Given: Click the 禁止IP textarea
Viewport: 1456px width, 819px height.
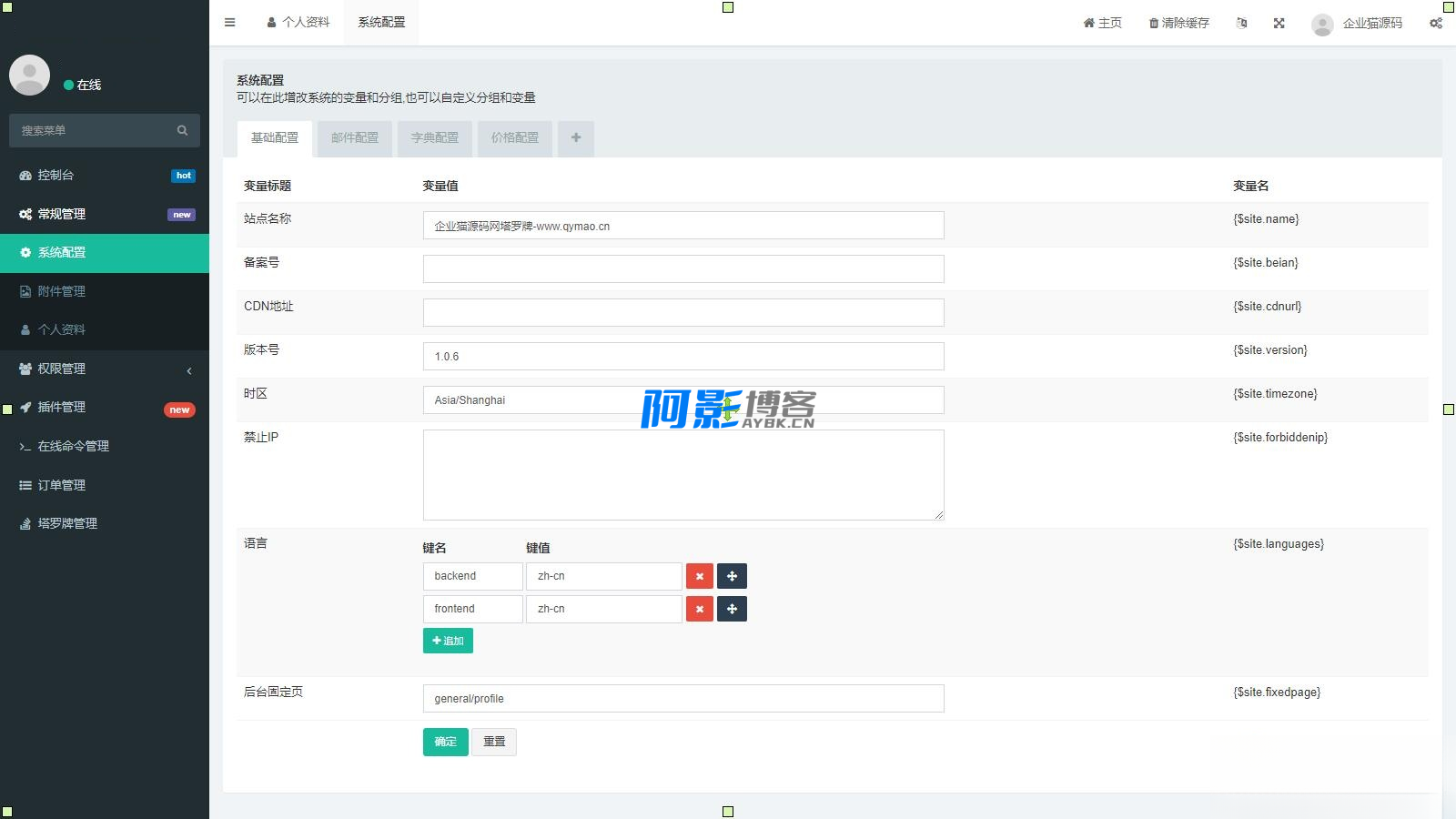Looking at the screenshot, I should [x=683, y=475].
